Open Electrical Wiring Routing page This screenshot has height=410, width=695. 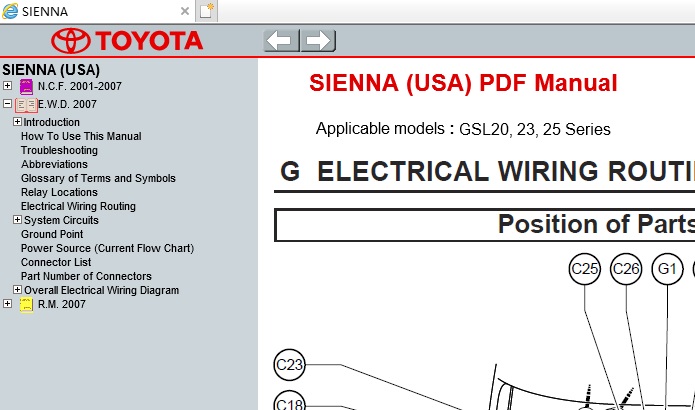(78, 207)
